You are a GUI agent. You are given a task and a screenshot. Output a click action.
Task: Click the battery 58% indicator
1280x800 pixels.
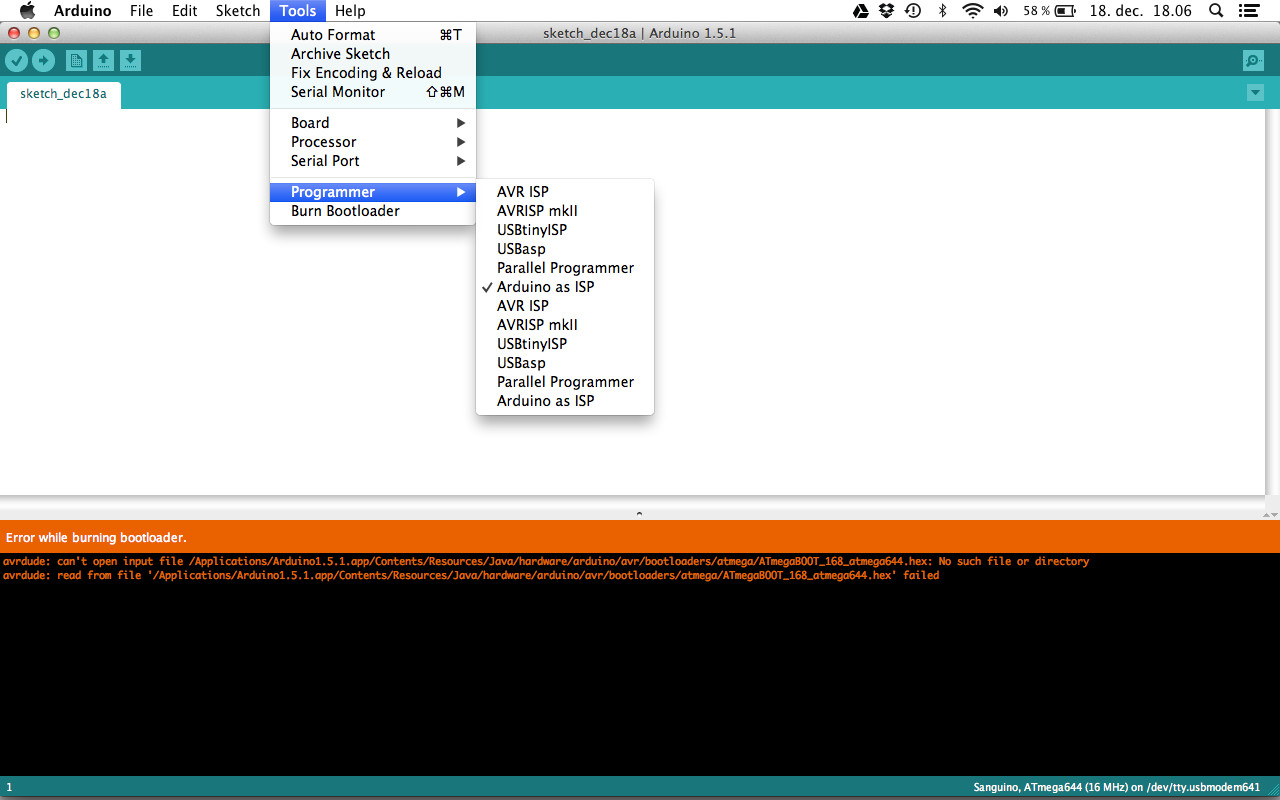1049,11
